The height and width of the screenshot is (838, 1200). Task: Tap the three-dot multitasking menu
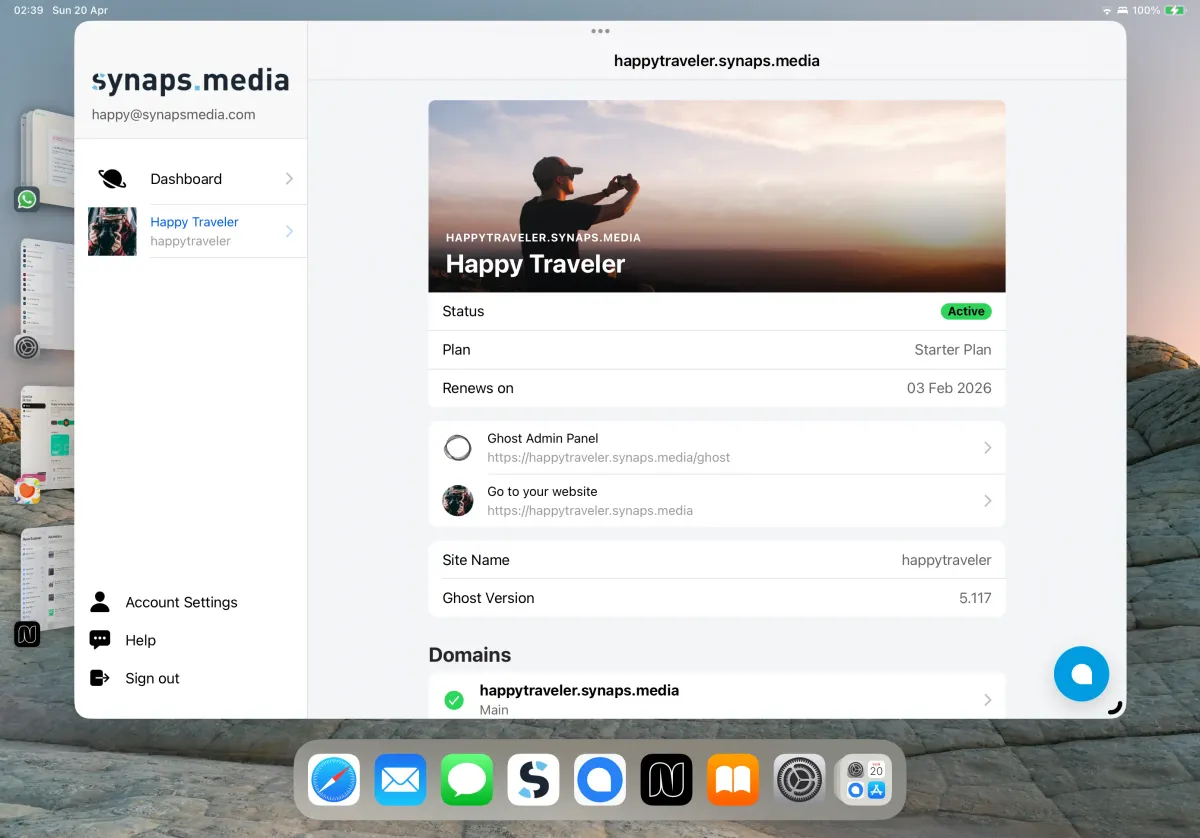point(600,31)
